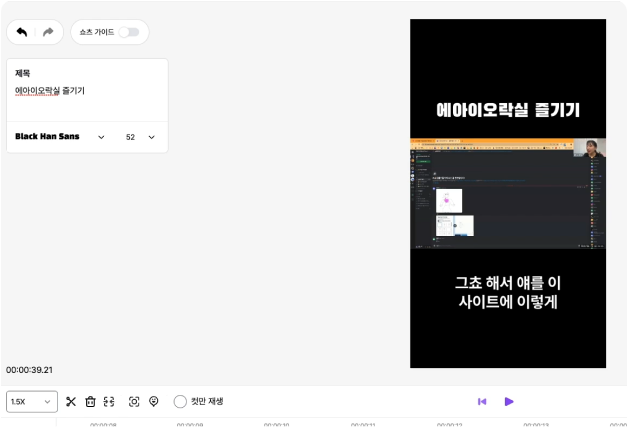
Task: Click the screen recording area in preview
Action: (508, 194)
